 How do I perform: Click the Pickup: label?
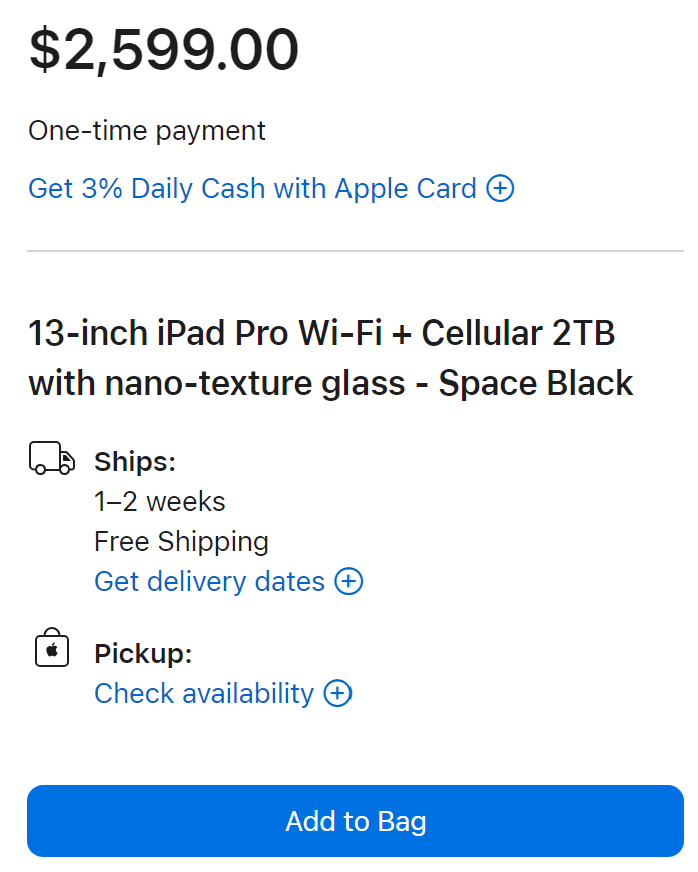click(x=143, y=654)
